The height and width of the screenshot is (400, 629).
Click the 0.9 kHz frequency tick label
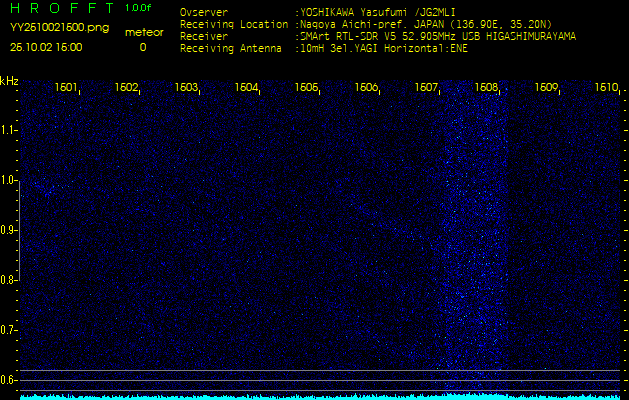(x=8, y=230)
